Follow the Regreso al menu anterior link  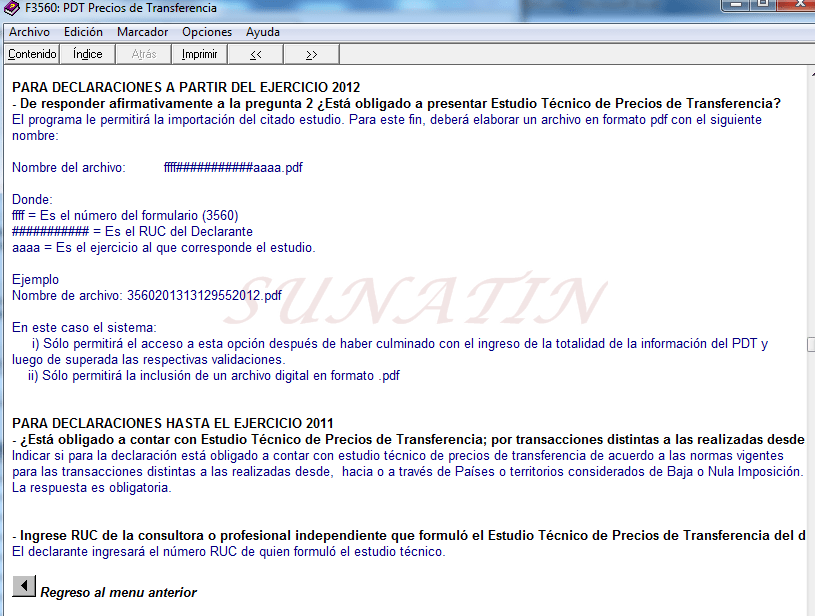point(118,592)
